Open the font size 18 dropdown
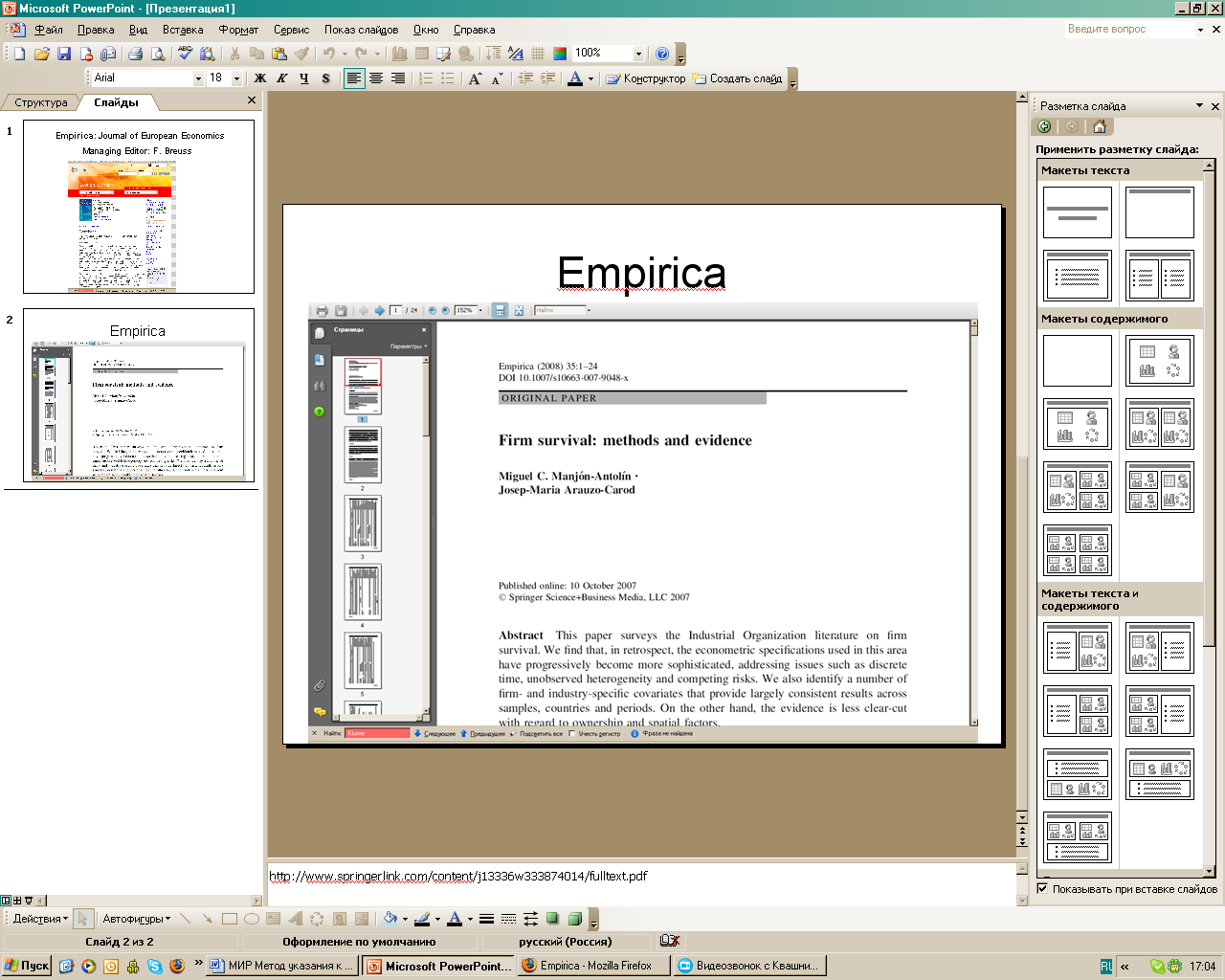This screenshot has width=1225, height=980. point(236,78)
